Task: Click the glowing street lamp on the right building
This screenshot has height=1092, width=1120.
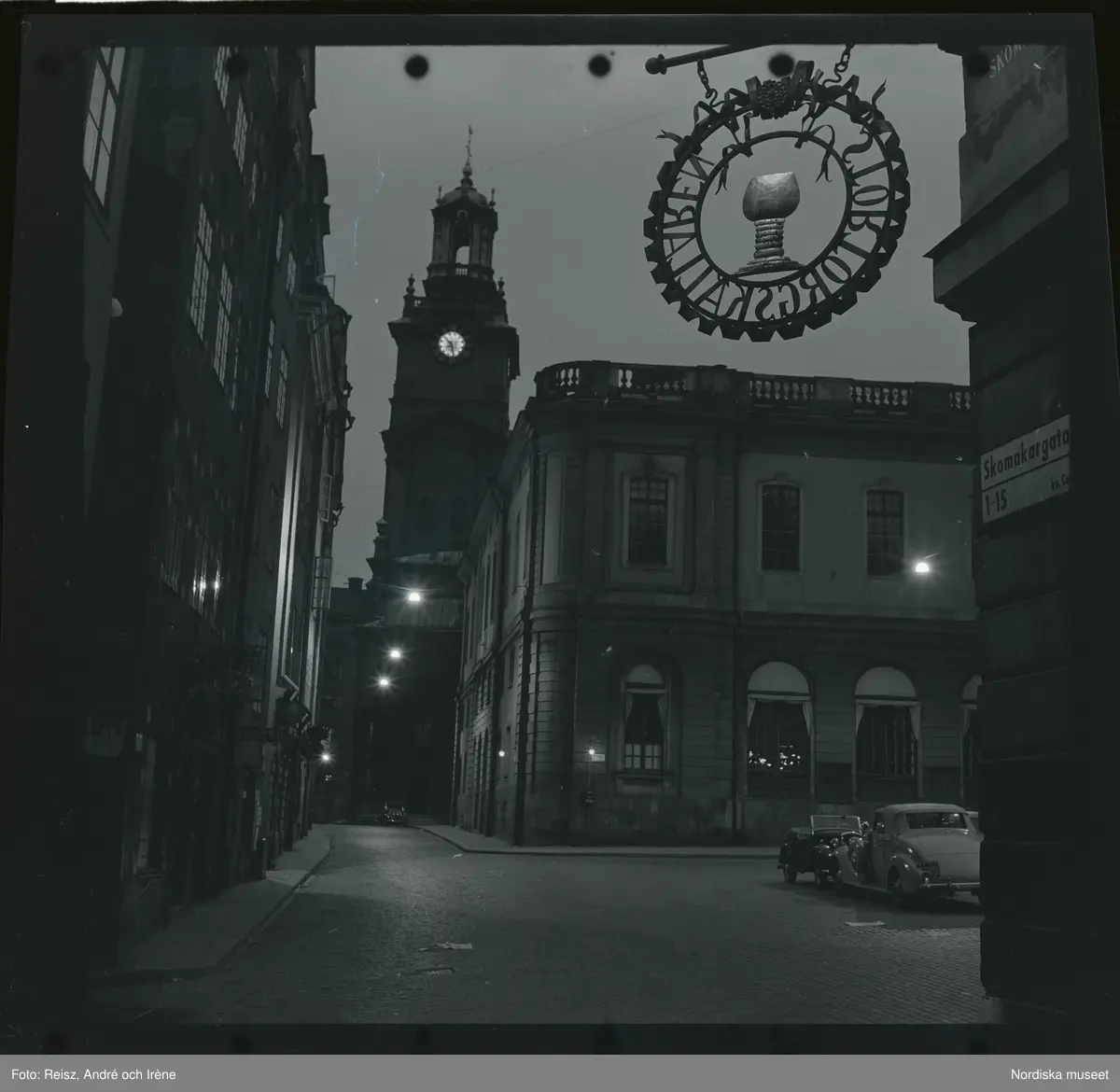Action: 922,567
